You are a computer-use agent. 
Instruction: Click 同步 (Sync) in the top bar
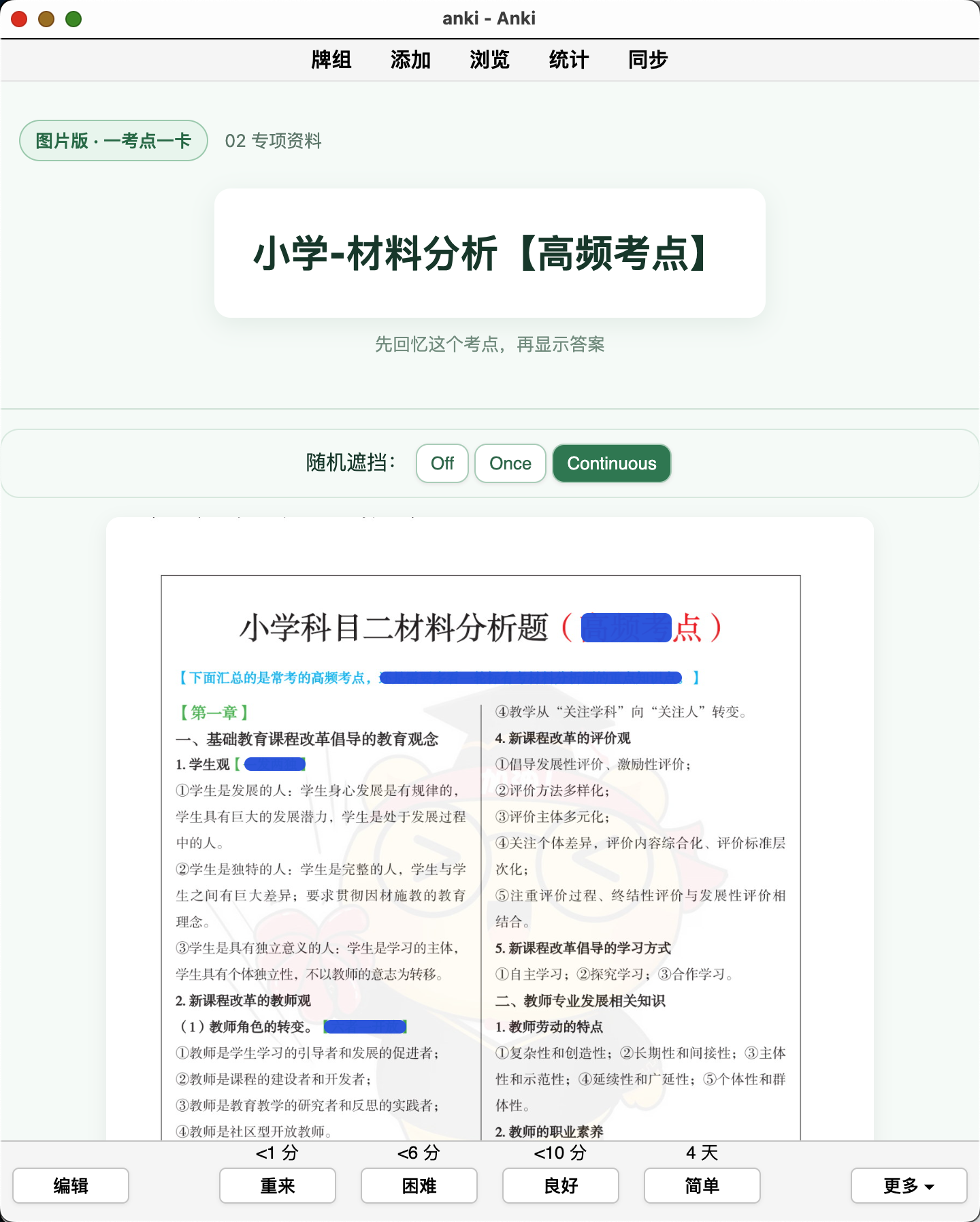click(x=648, y=60)
